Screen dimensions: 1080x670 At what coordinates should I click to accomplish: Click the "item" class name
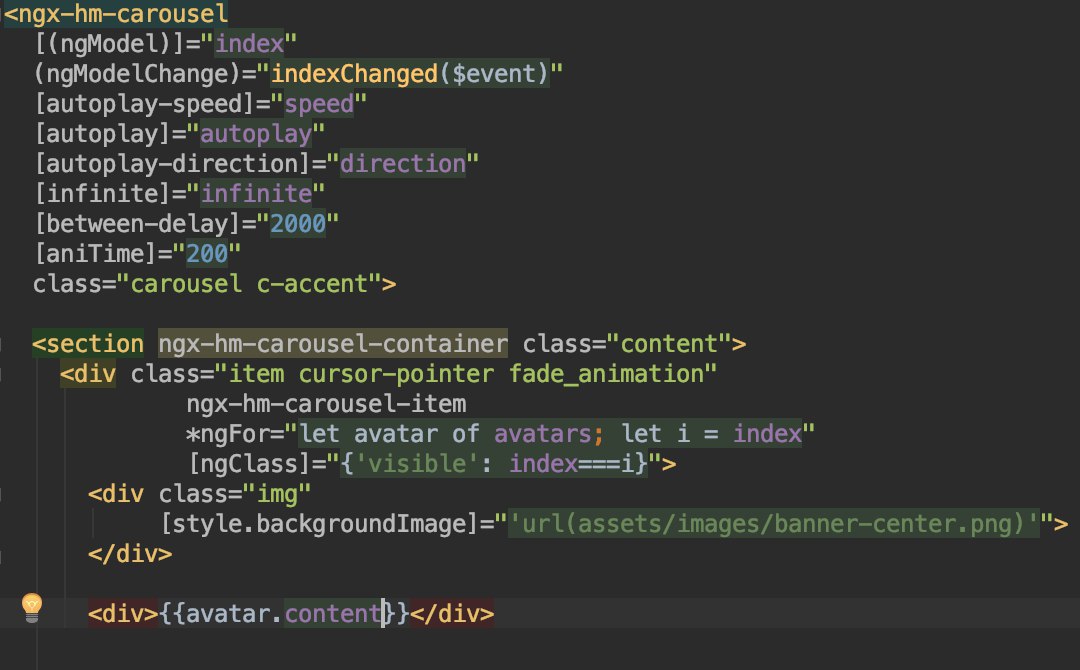point(256,374)
